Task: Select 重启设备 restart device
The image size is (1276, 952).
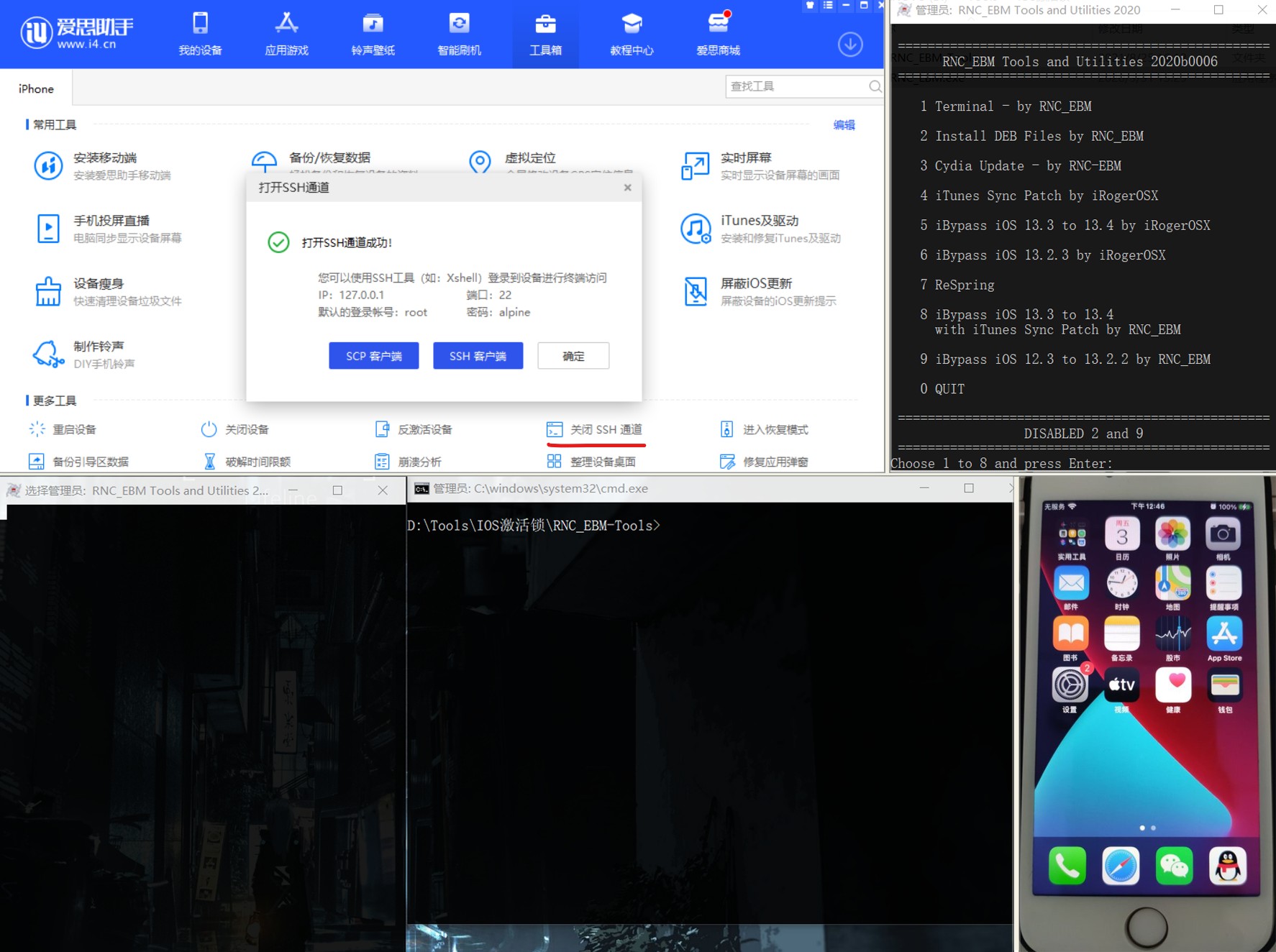Action: click(x=63, y=429)
